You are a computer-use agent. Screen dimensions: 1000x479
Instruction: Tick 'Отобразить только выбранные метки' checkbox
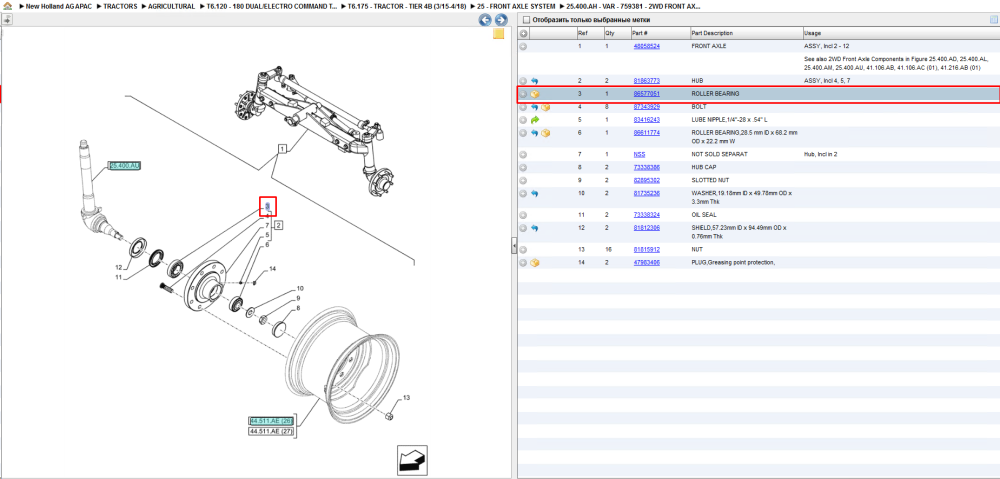(x=526, y=20)
